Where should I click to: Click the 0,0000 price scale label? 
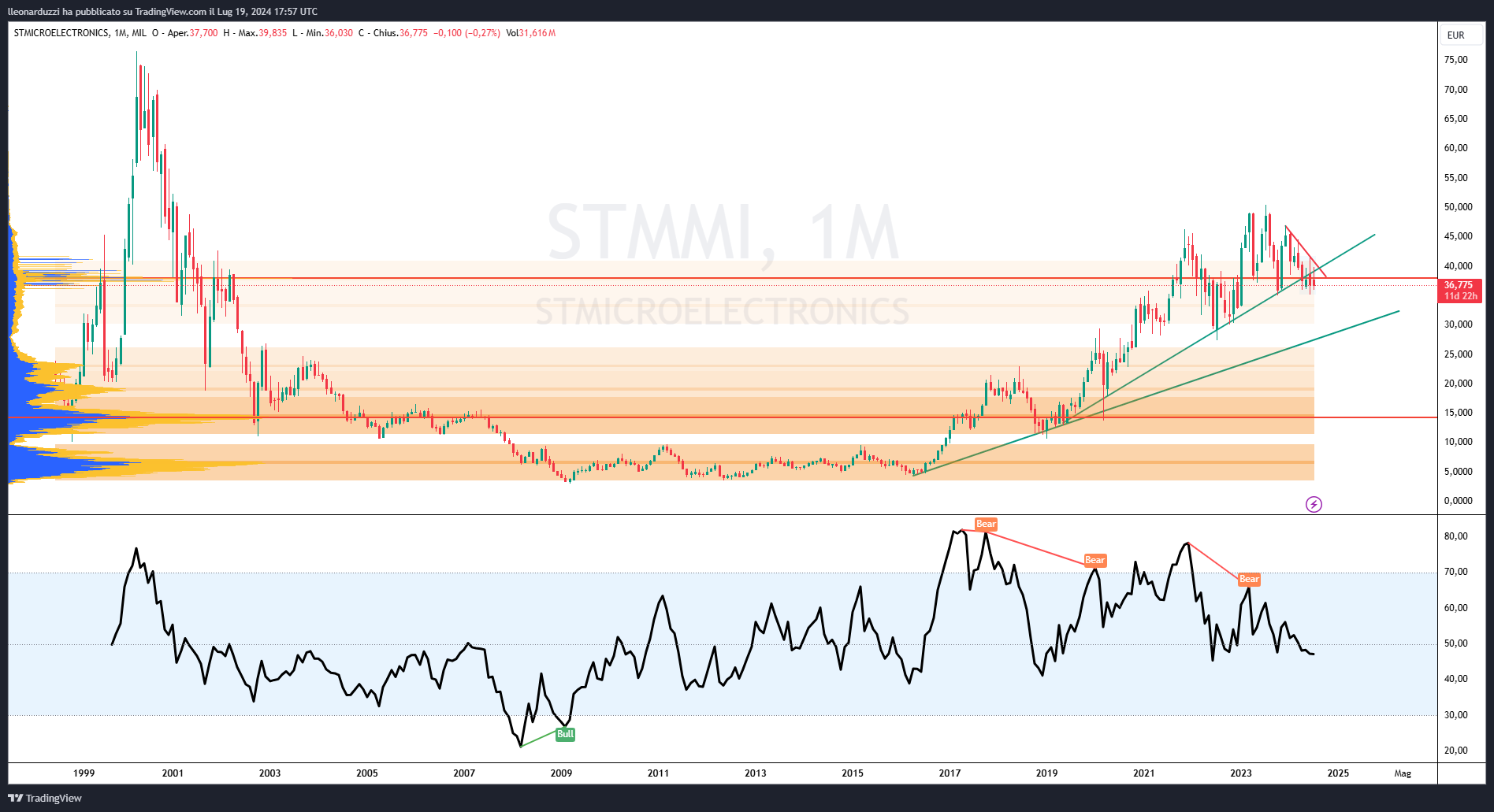click(x=1458, y=501)
